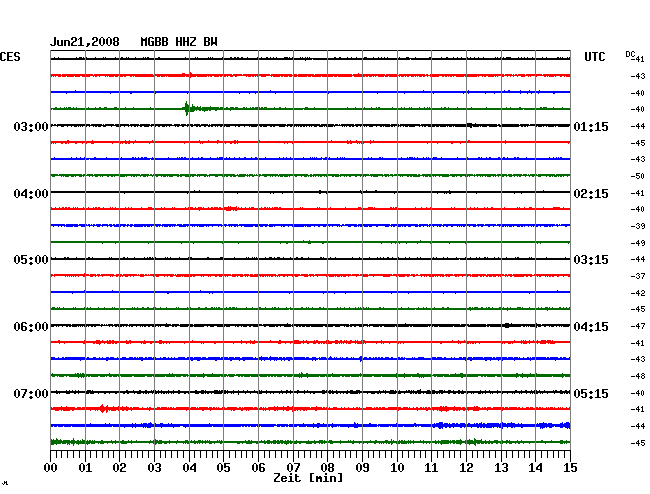
Task: Select the station label MGBB HHZ BW
Action: click(179, 42)
